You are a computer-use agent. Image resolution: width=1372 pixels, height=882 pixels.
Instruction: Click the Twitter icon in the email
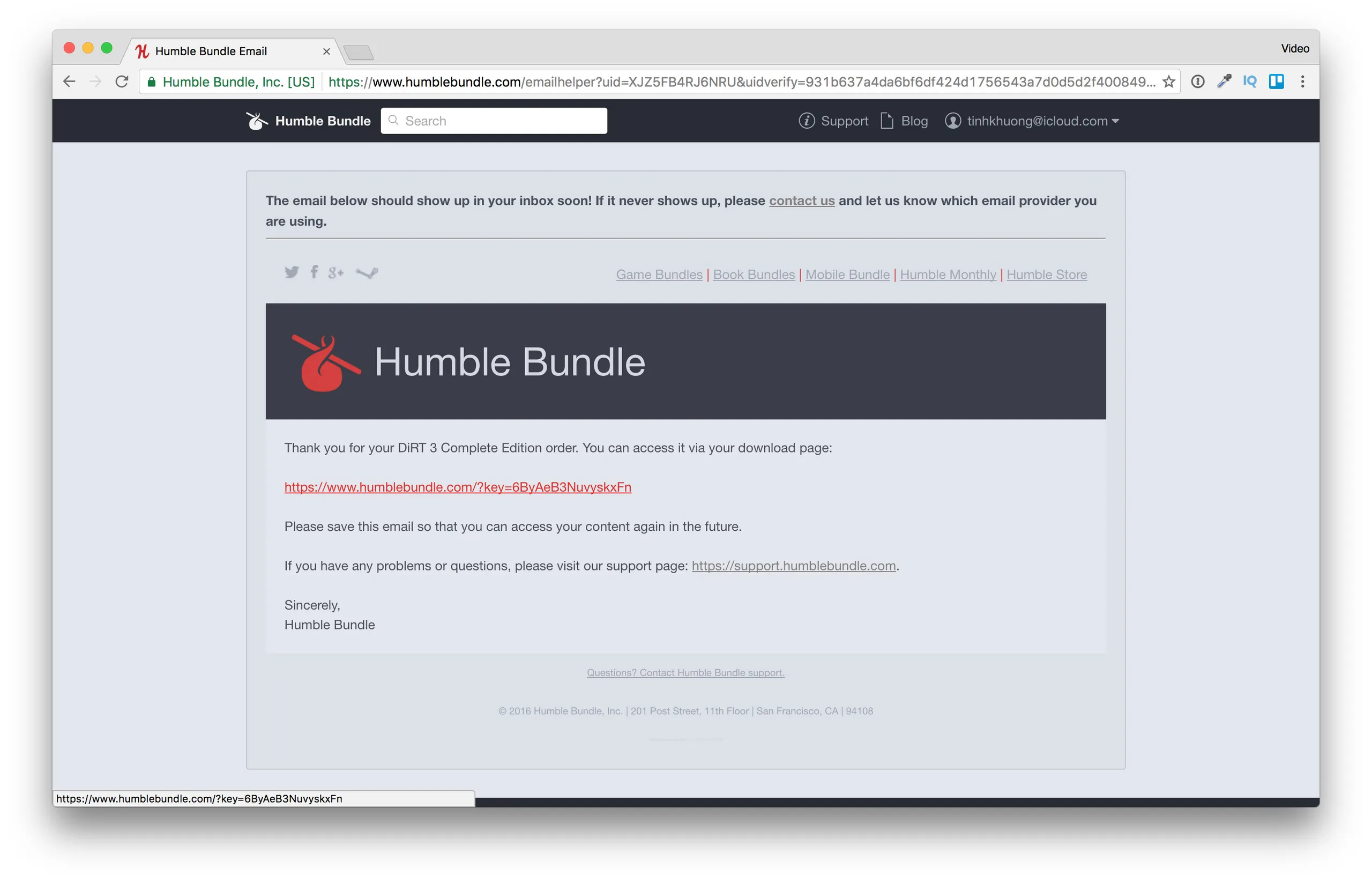292,272
